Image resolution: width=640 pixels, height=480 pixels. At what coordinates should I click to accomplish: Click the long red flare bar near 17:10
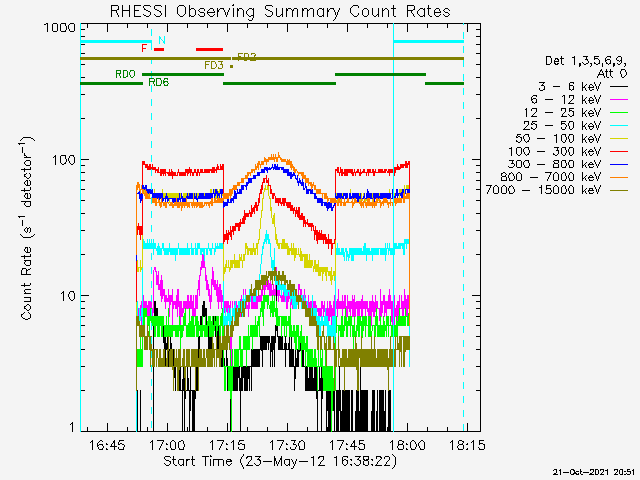coord(209,49)
